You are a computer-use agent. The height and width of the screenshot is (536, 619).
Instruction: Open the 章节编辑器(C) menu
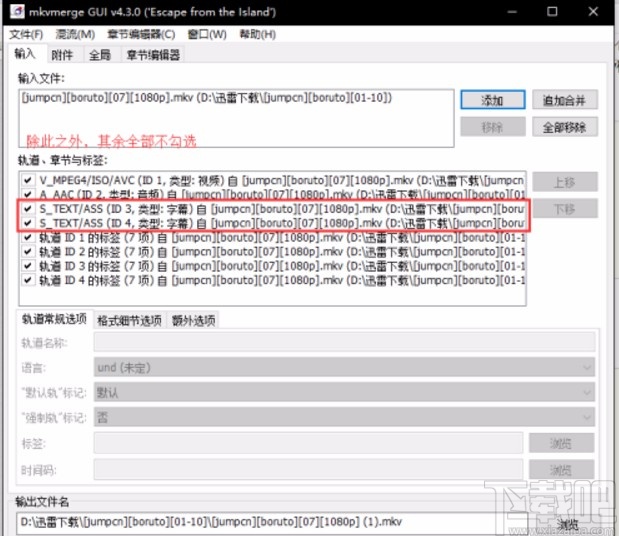(x=141, y=35)
